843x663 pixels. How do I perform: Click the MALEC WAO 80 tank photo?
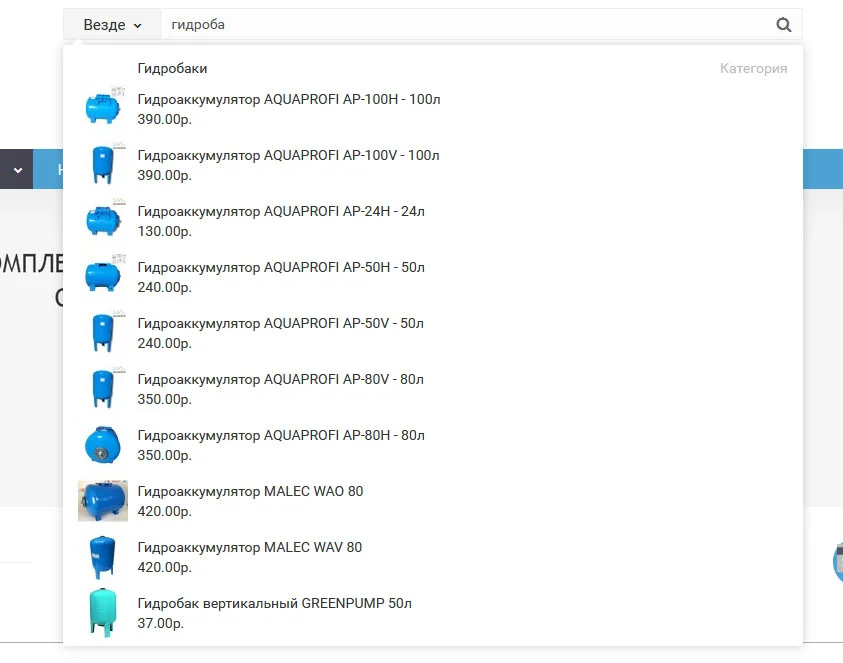[103, 501]
